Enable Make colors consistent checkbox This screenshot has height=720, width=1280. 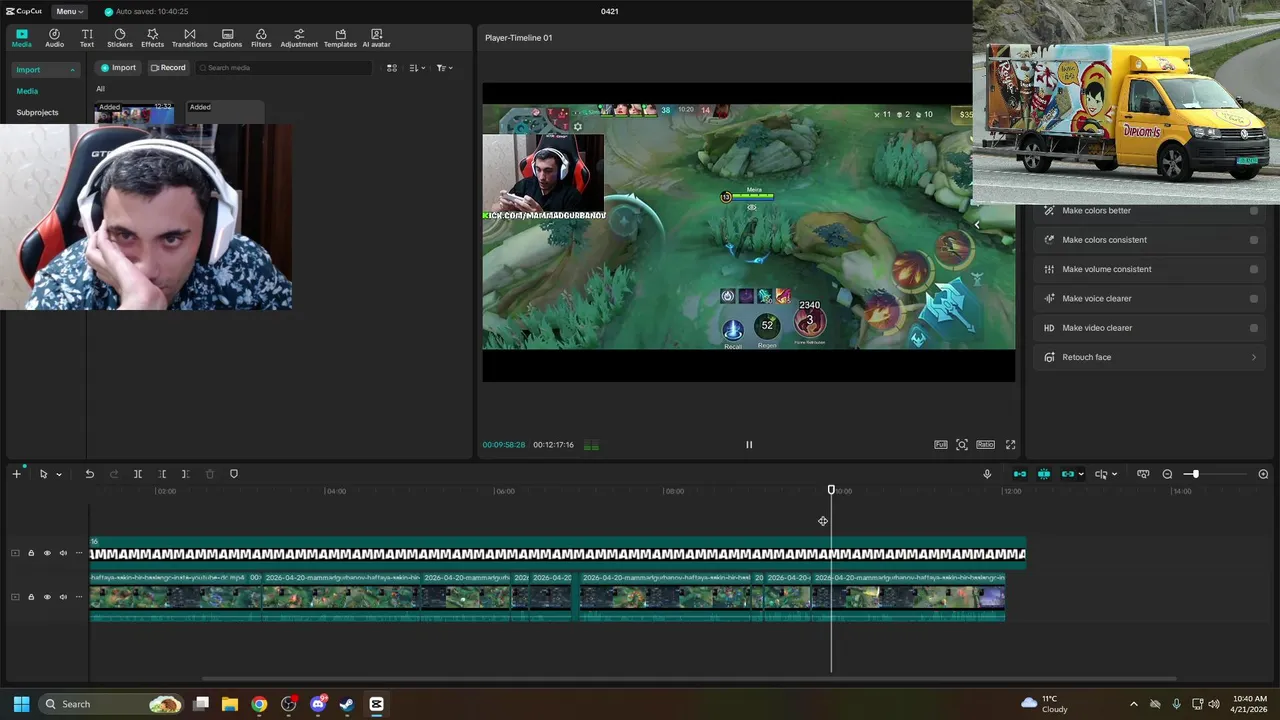point(1254,240)
